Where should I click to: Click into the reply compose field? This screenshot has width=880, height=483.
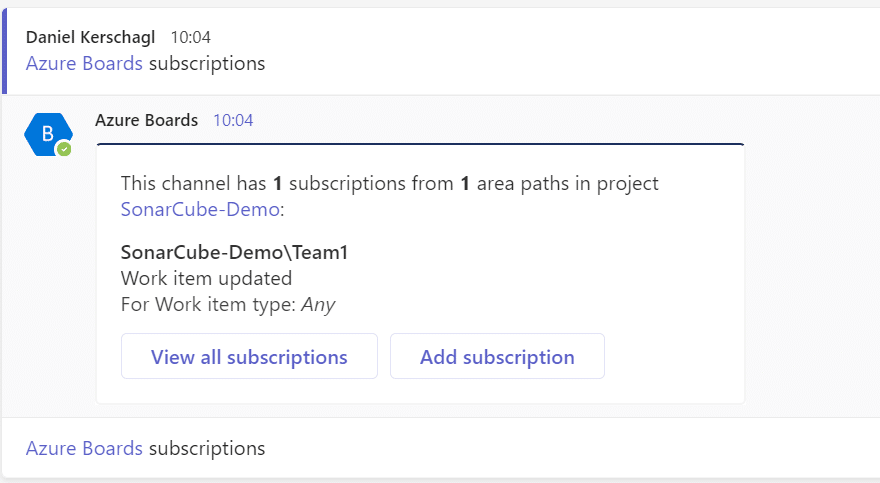(440, 448)
